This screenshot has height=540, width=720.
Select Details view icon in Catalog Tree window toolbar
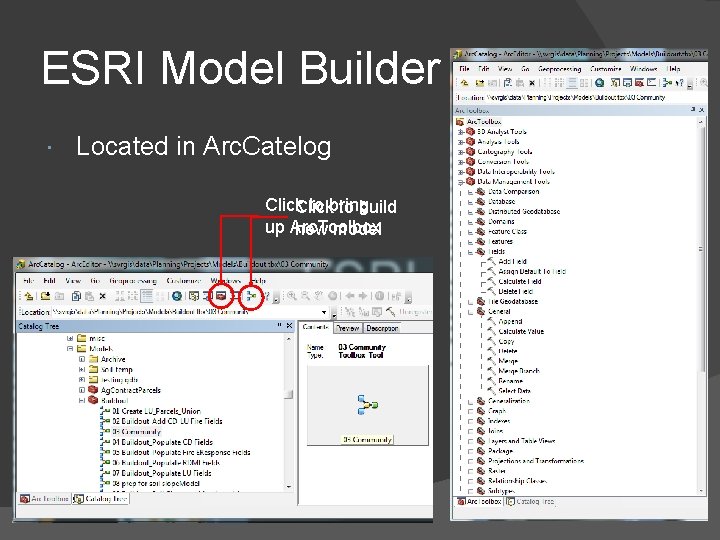[x=147, y=296]
